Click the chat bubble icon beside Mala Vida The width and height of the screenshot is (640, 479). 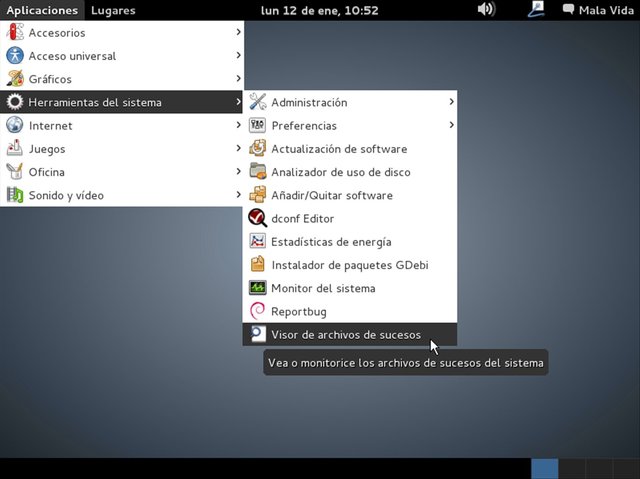(568, 9)
